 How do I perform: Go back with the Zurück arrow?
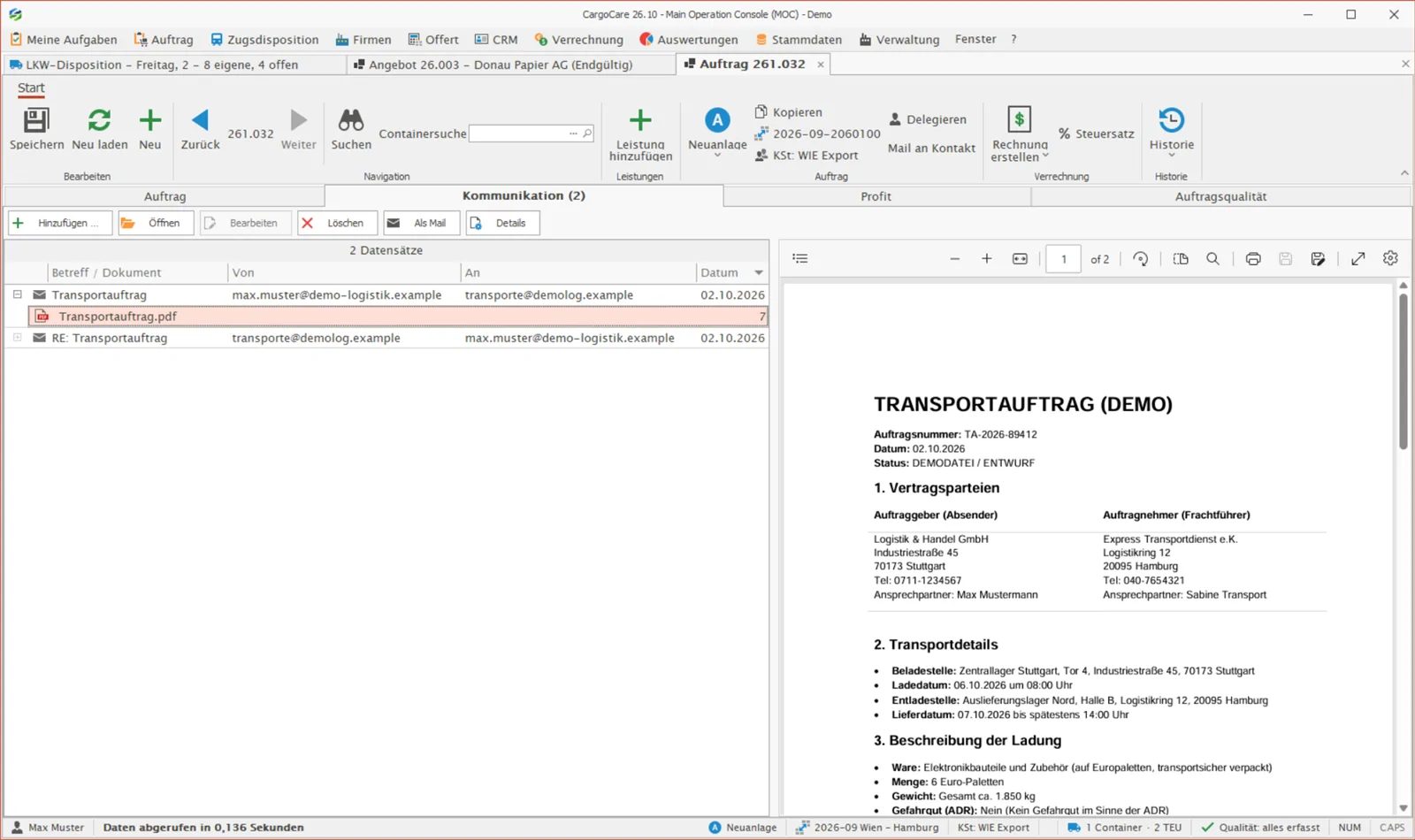tap(201, 129)
